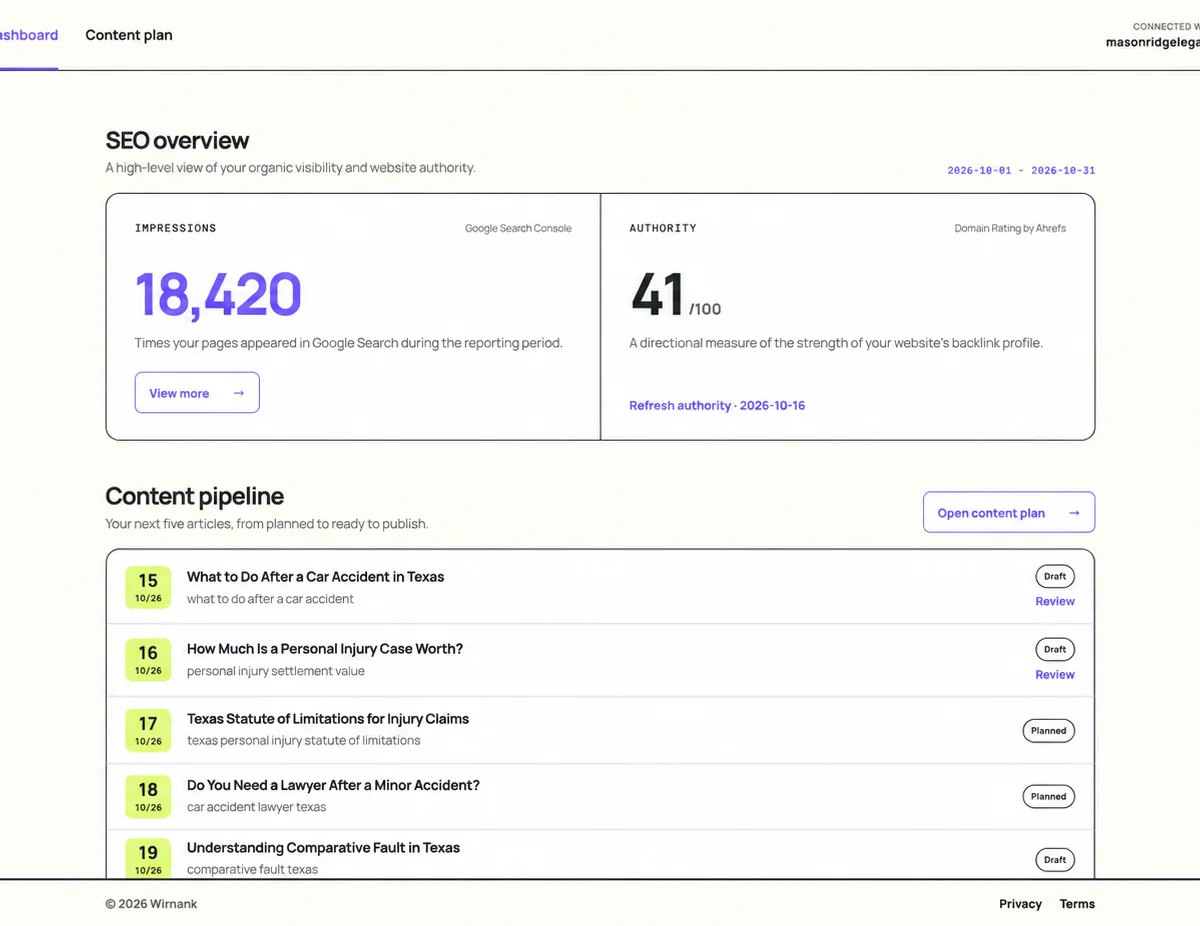Open Understanding Comparative Fault in Texas

point(323,848)
